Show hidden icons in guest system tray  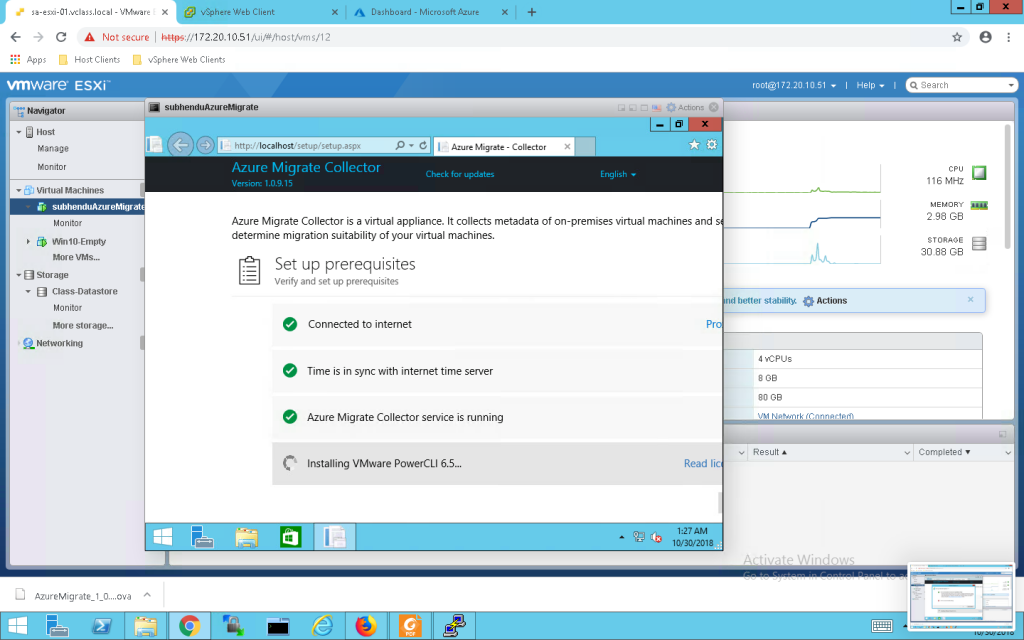point(621,537)
